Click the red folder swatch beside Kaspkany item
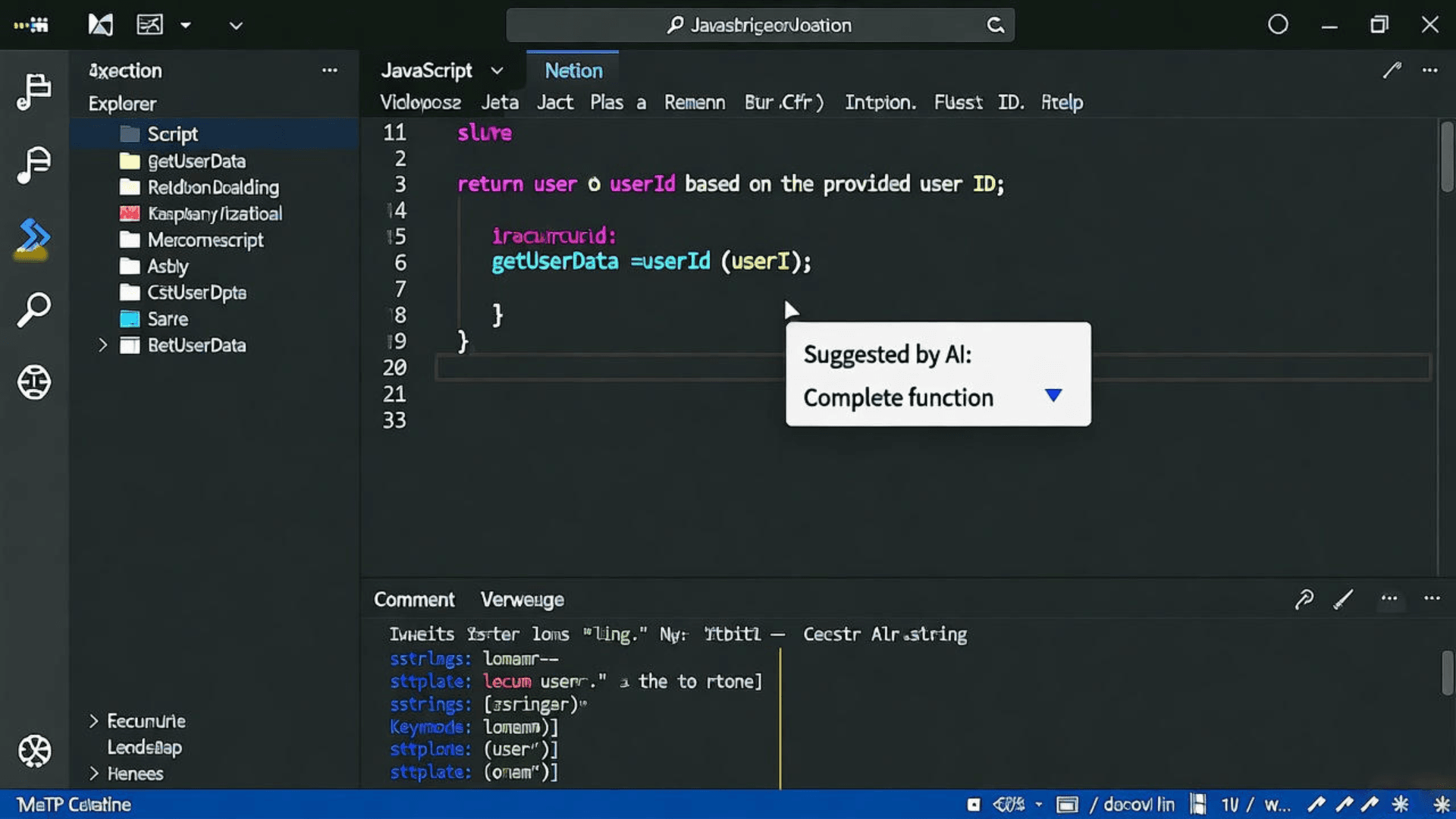Image resolution: width=1456 pixels, height=819 pixels. pos(130,214)
